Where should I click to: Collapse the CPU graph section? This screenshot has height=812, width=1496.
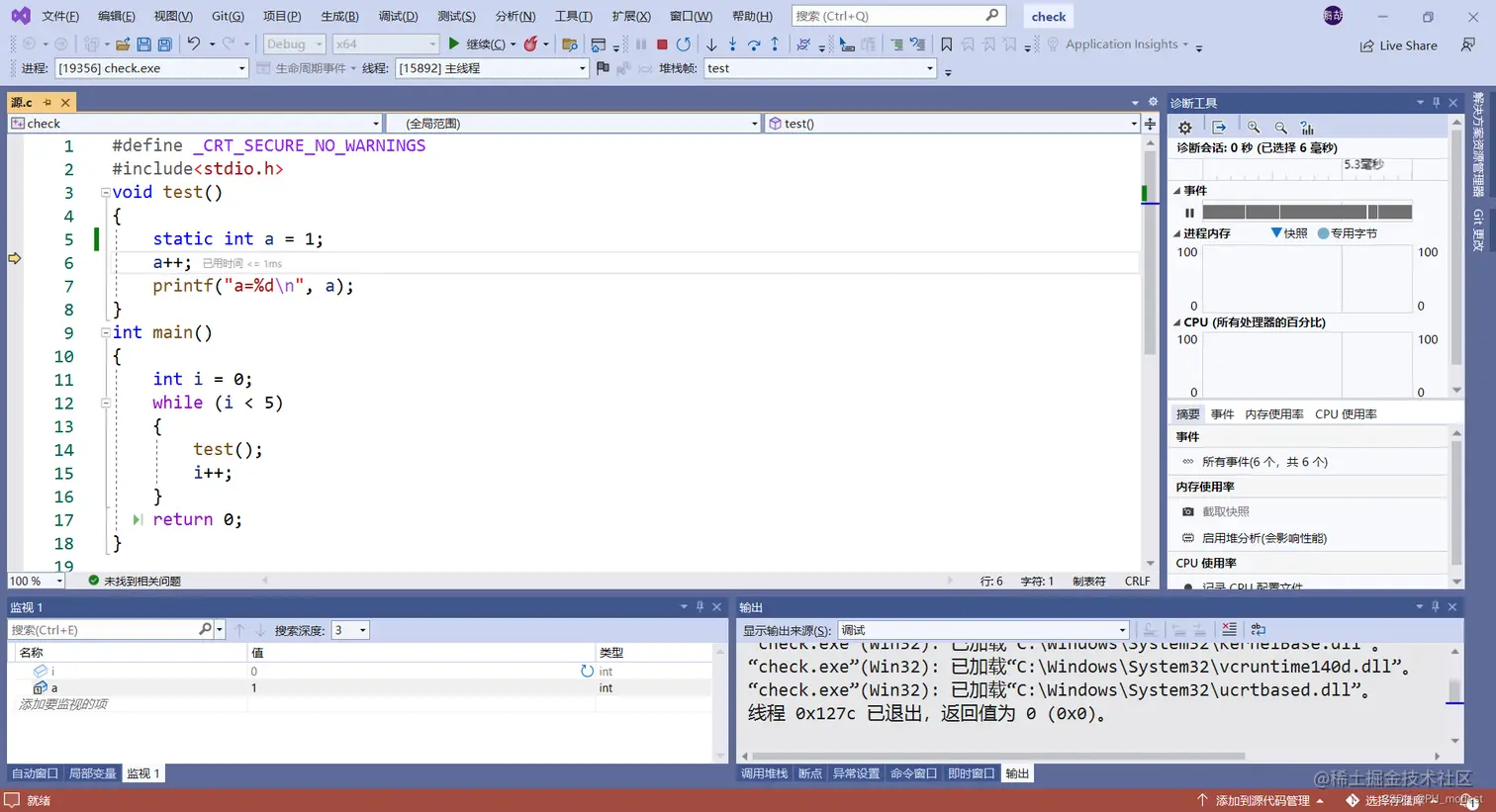coord(1177,322)
